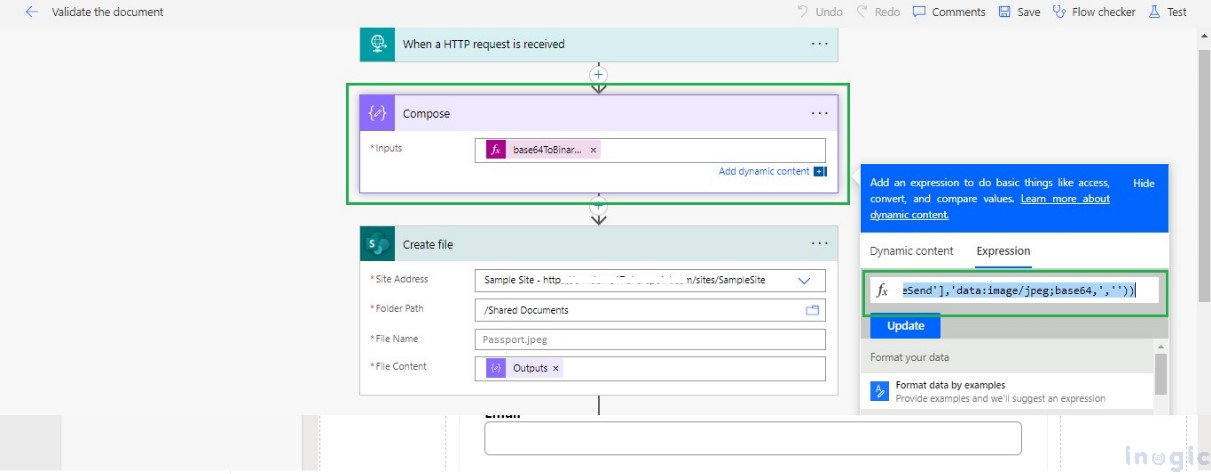The width and height of the screenshot is (1211, 474).
Task: Remove the Outputs token from File Content
Action: pyautogui.click(x=556, y=368)
